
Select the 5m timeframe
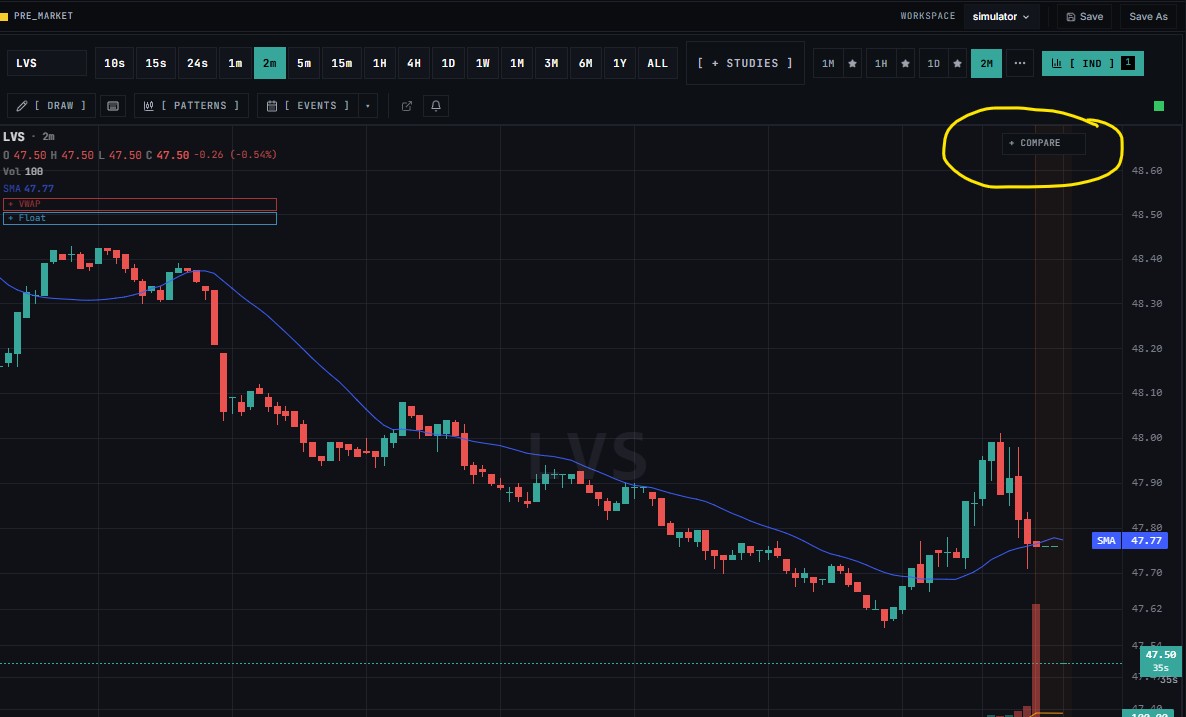pyautogui.click(x=304, y=64)
